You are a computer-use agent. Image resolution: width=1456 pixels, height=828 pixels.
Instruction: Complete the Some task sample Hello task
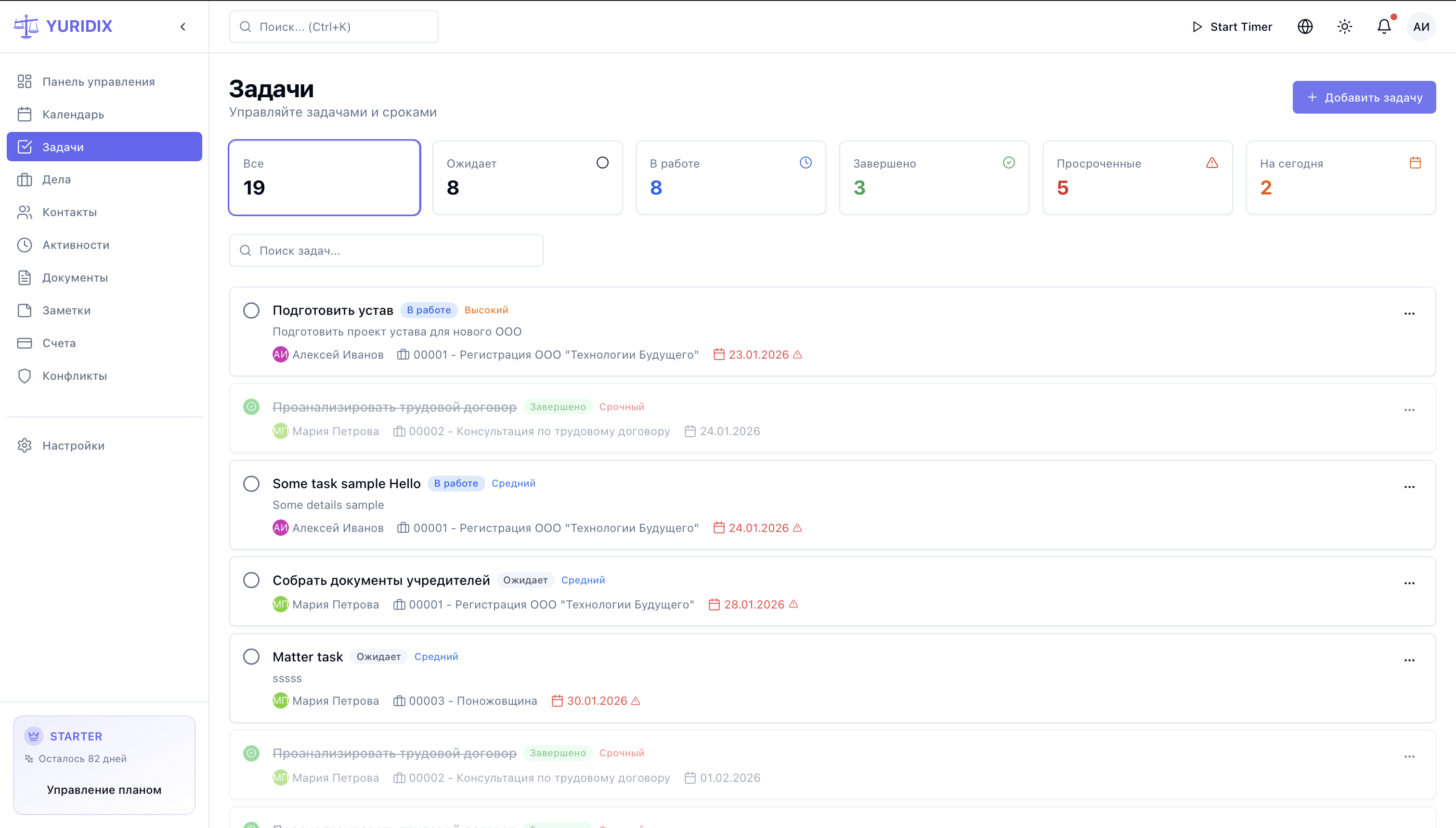[251, 483]
